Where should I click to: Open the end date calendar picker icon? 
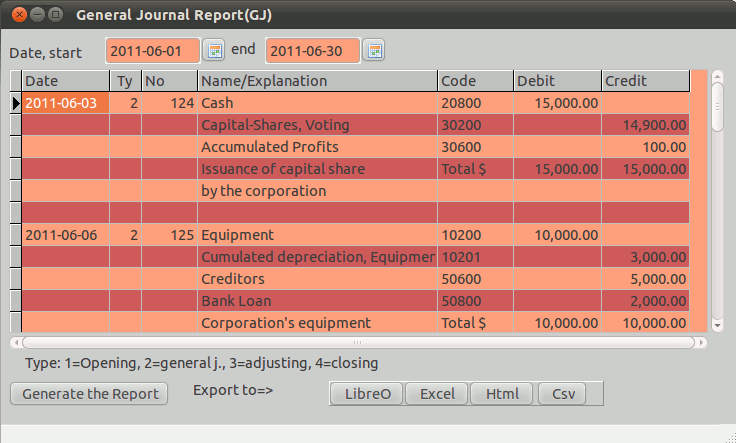point(373,50)
